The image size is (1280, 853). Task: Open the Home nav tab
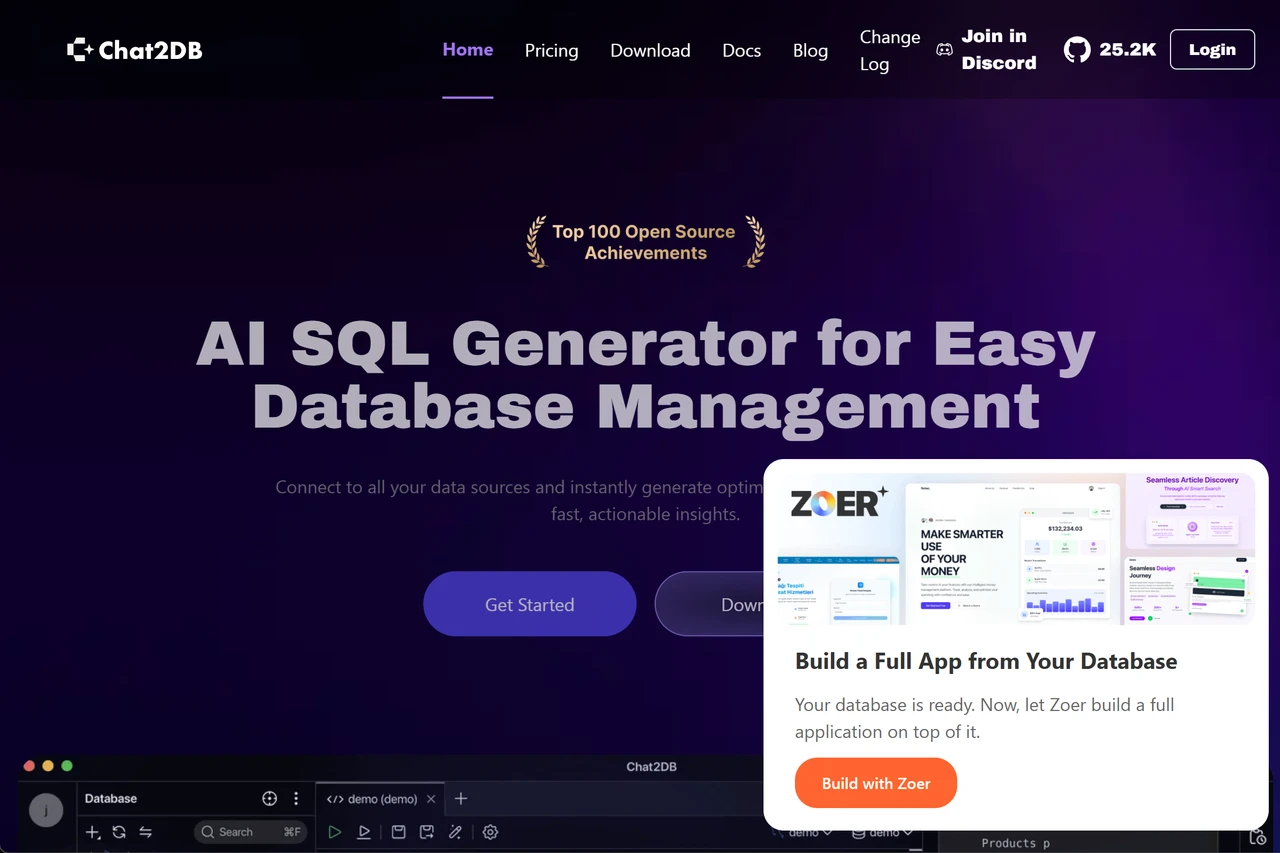click(x=468, y=49)
